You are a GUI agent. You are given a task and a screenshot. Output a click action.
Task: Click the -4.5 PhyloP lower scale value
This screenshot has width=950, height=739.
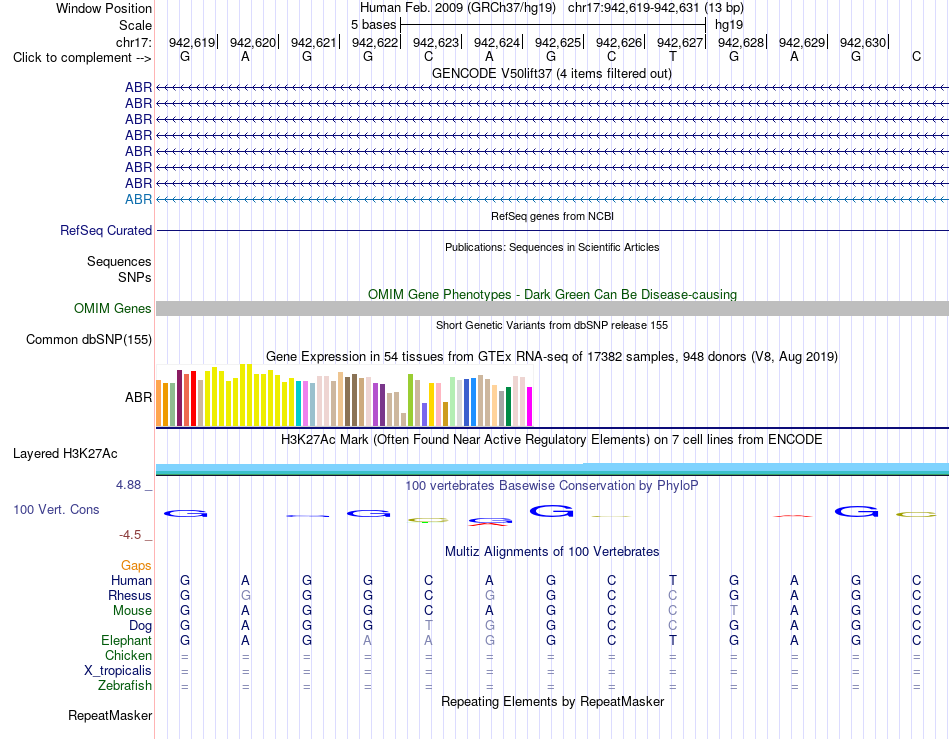130,535
